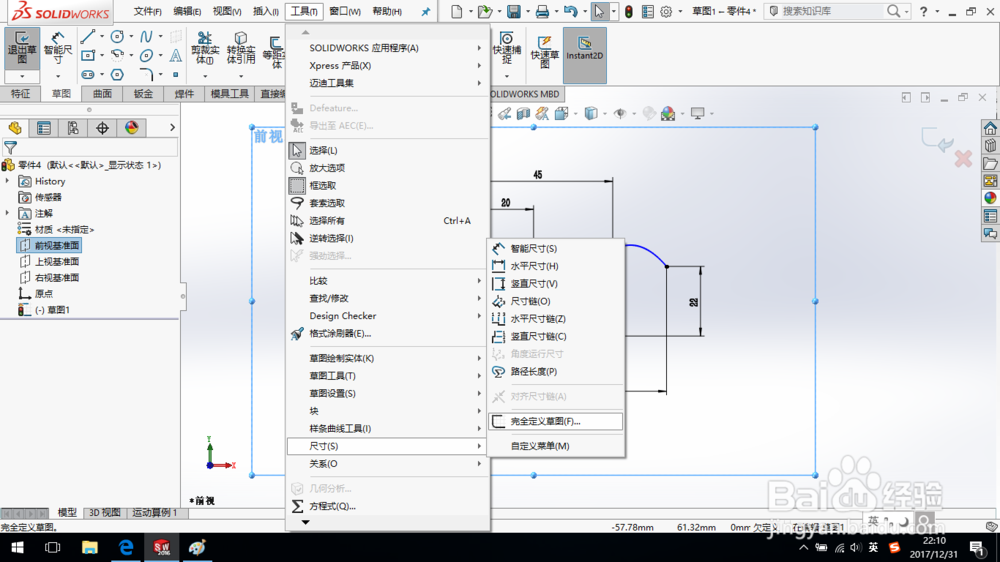
Task: Click the Convert Entities tool
Action: (x=240, y=48)
